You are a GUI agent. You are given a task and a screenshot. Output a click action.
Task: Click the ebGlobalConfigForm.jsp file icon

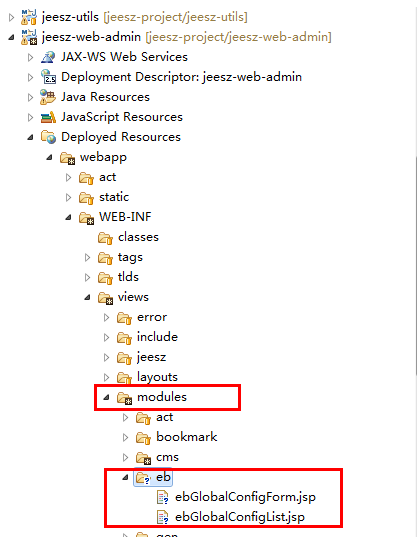point(163,497)
